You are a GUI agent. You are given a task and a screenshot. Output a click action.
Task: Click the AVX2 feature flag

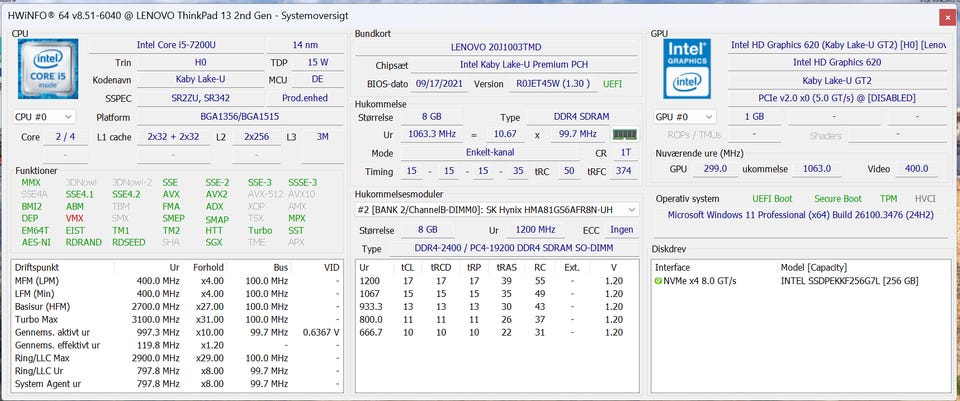[217, 194]
